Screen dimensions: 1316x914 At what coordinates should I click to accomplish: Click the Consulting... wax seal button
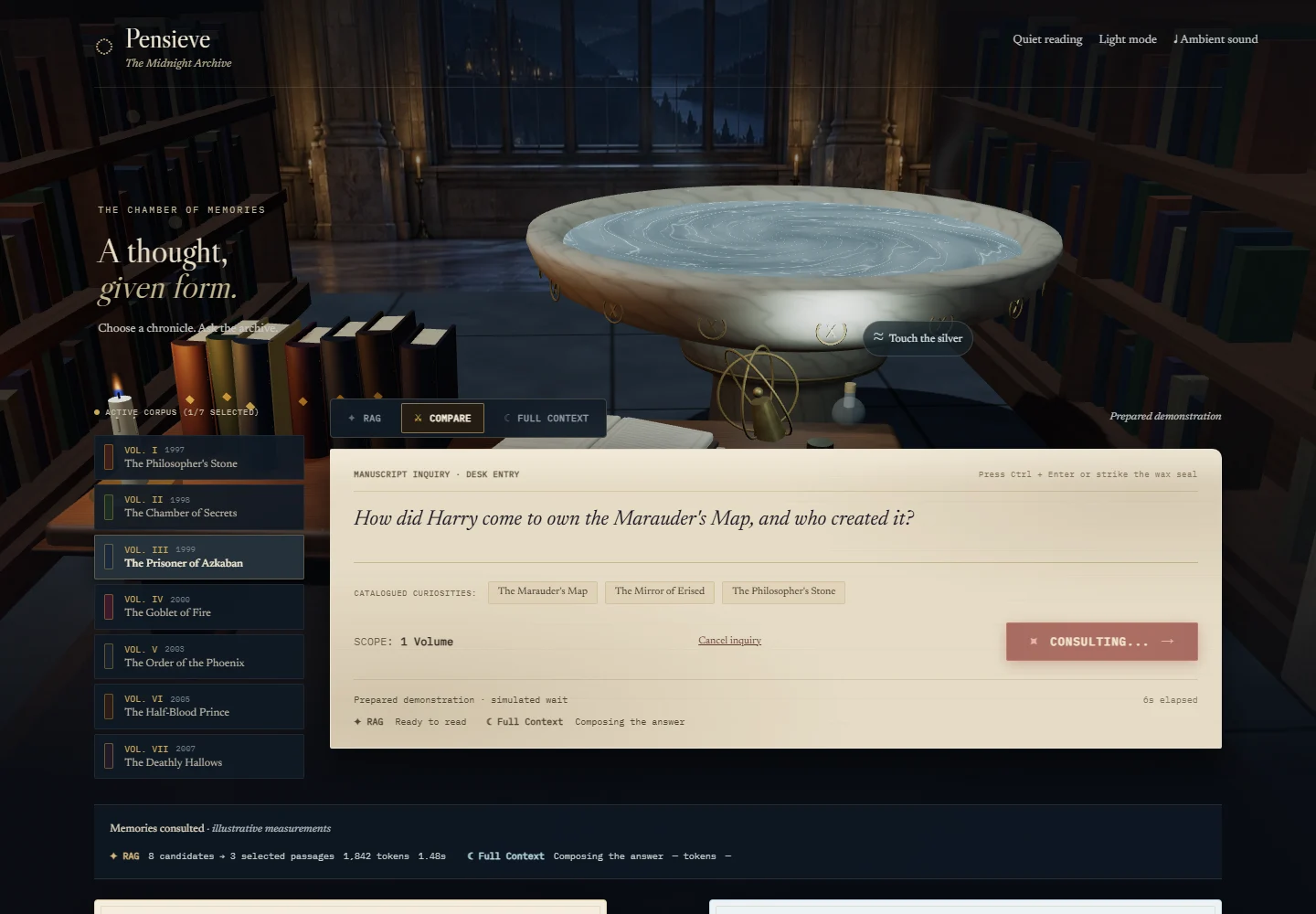coord(1101,642)
